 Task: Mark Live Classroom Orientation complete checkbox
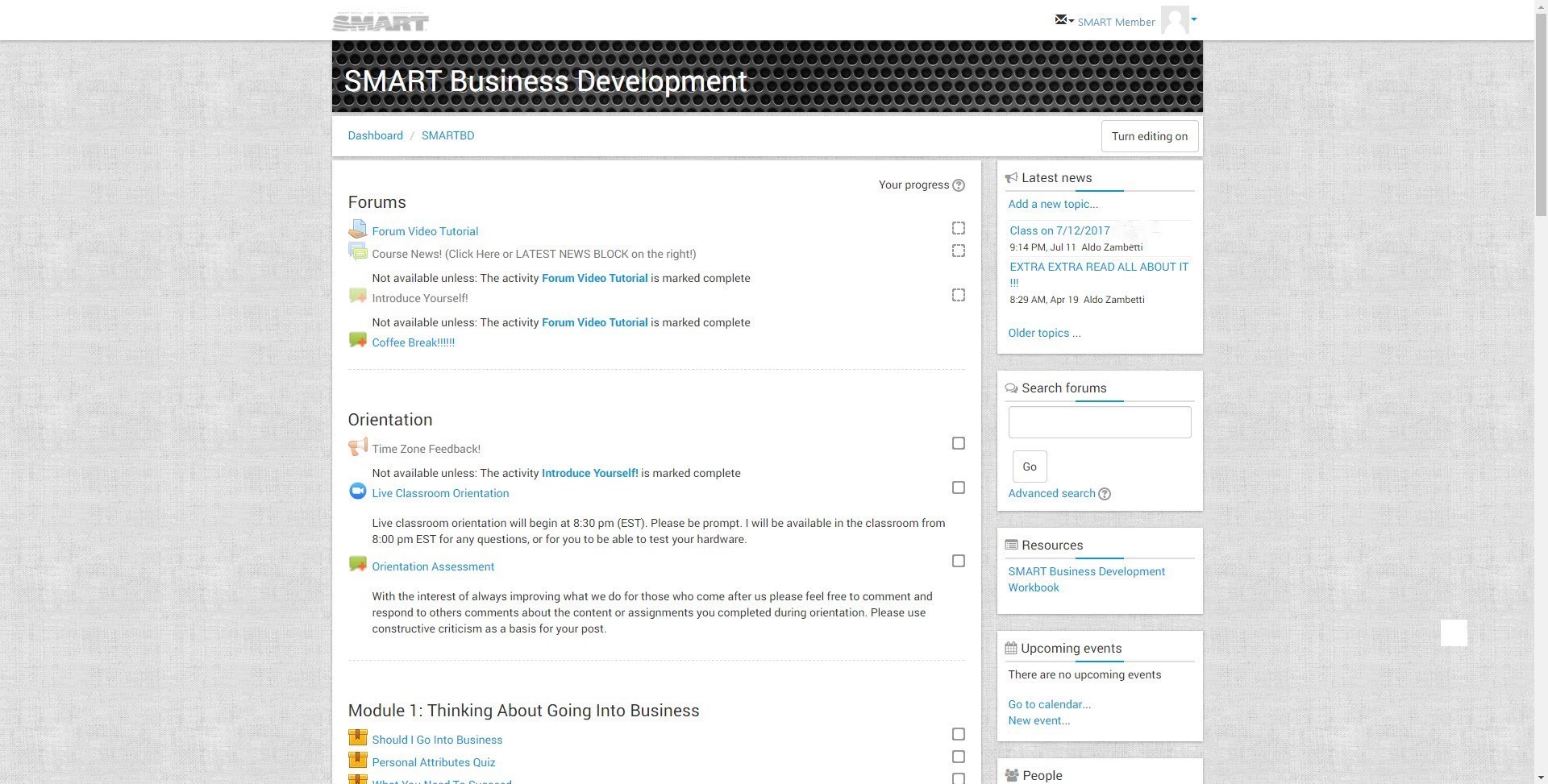pos(959,487)
